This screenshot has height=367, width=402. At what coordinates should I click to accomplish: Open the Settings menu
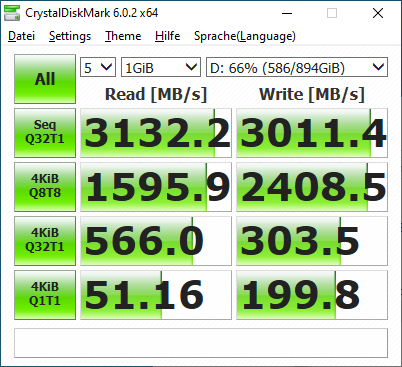coord(70,36)
